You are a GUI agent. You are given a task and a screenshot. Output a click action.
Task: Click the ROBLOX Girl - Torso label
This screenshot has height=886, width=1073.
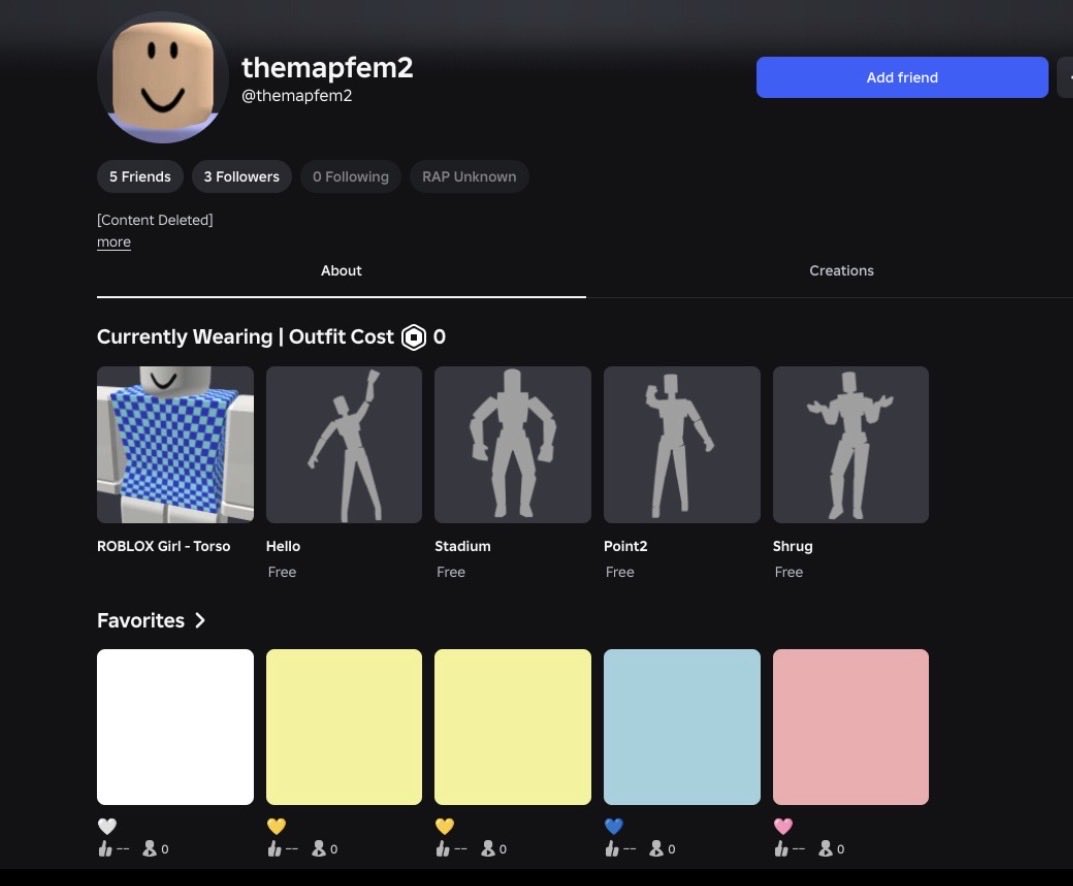click(164, 546)
